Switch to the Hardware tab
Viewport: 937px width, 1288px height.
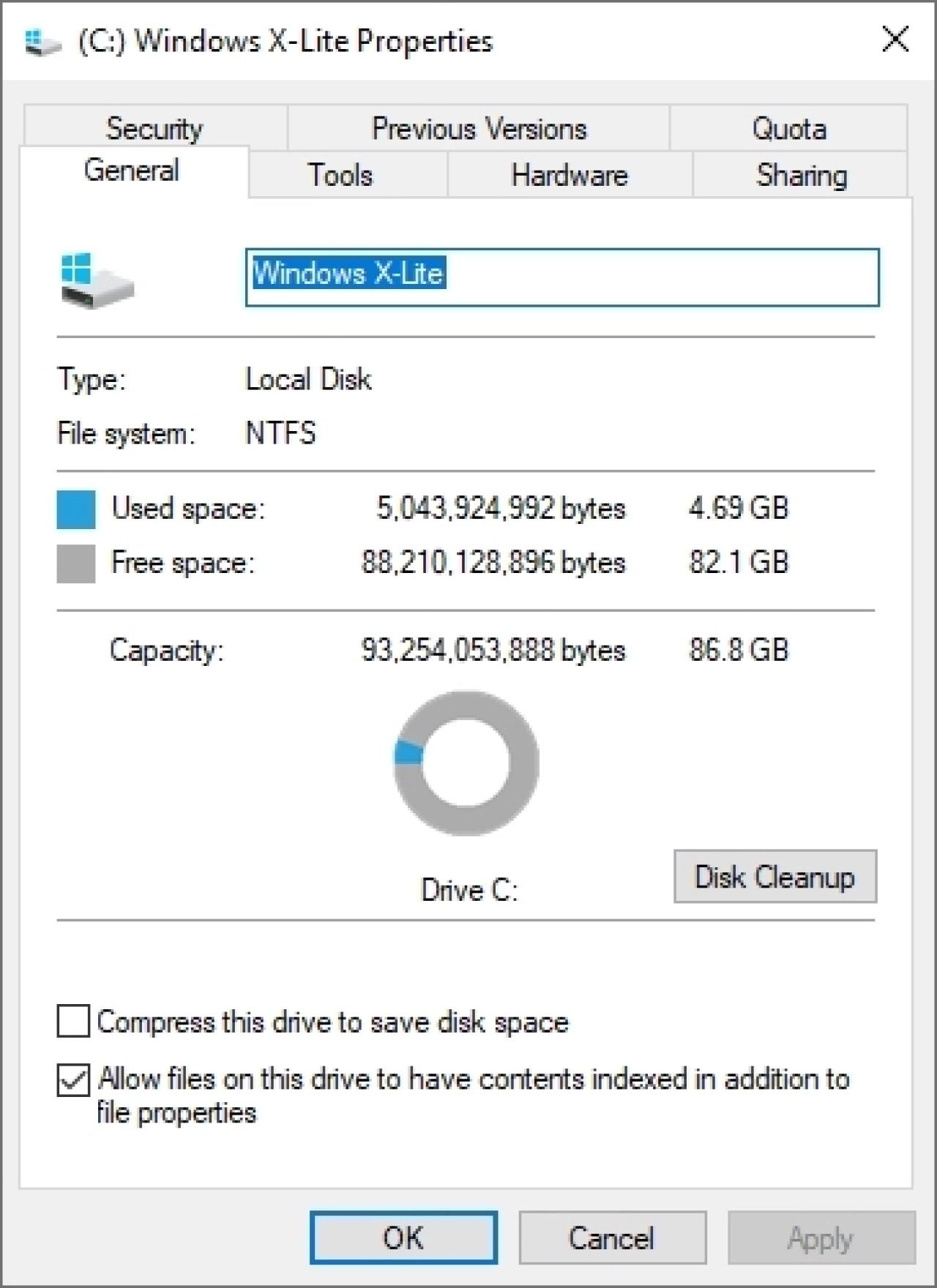[x=570, y=175]
